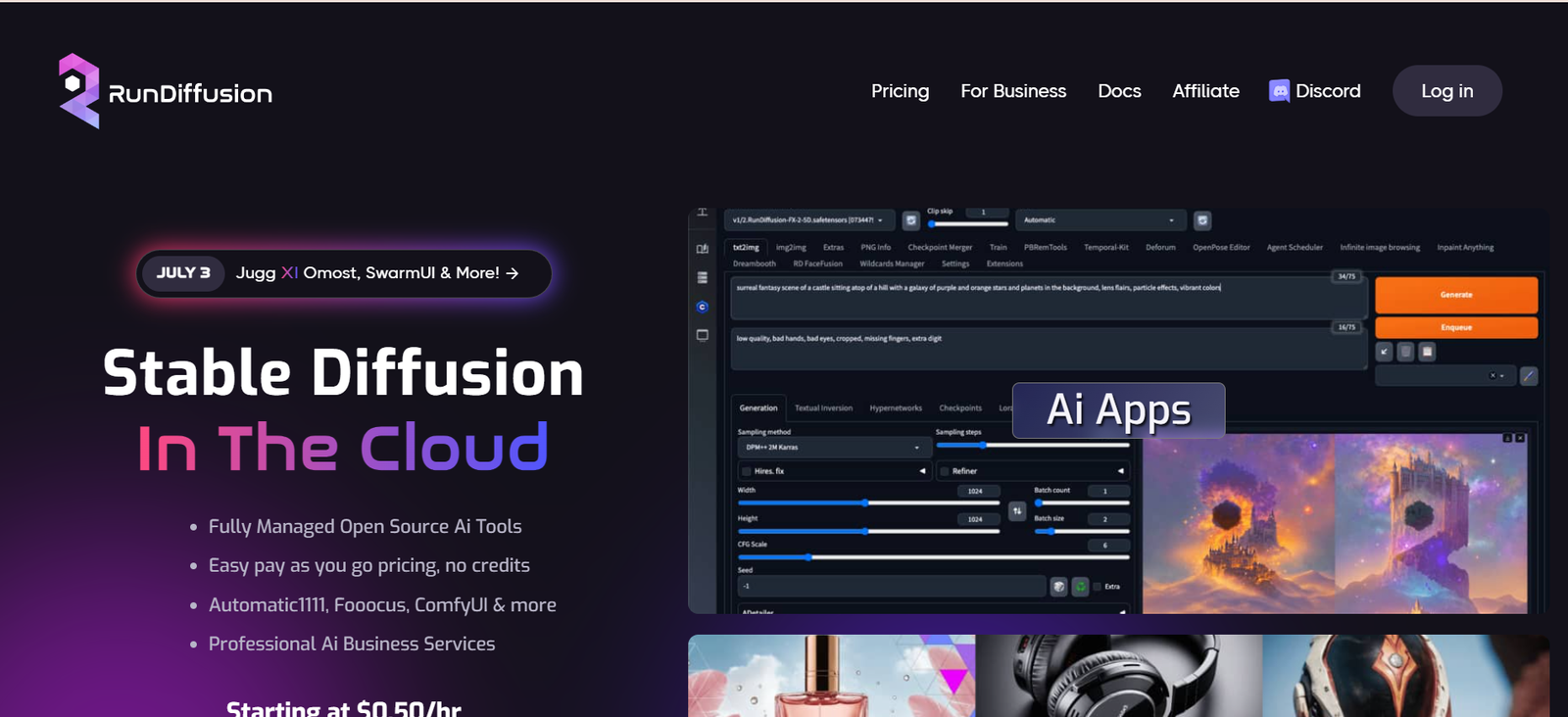Click the refresh icon beside checkpoint dropdown
Screen dimensions: 1568x717
click(910, 220)
